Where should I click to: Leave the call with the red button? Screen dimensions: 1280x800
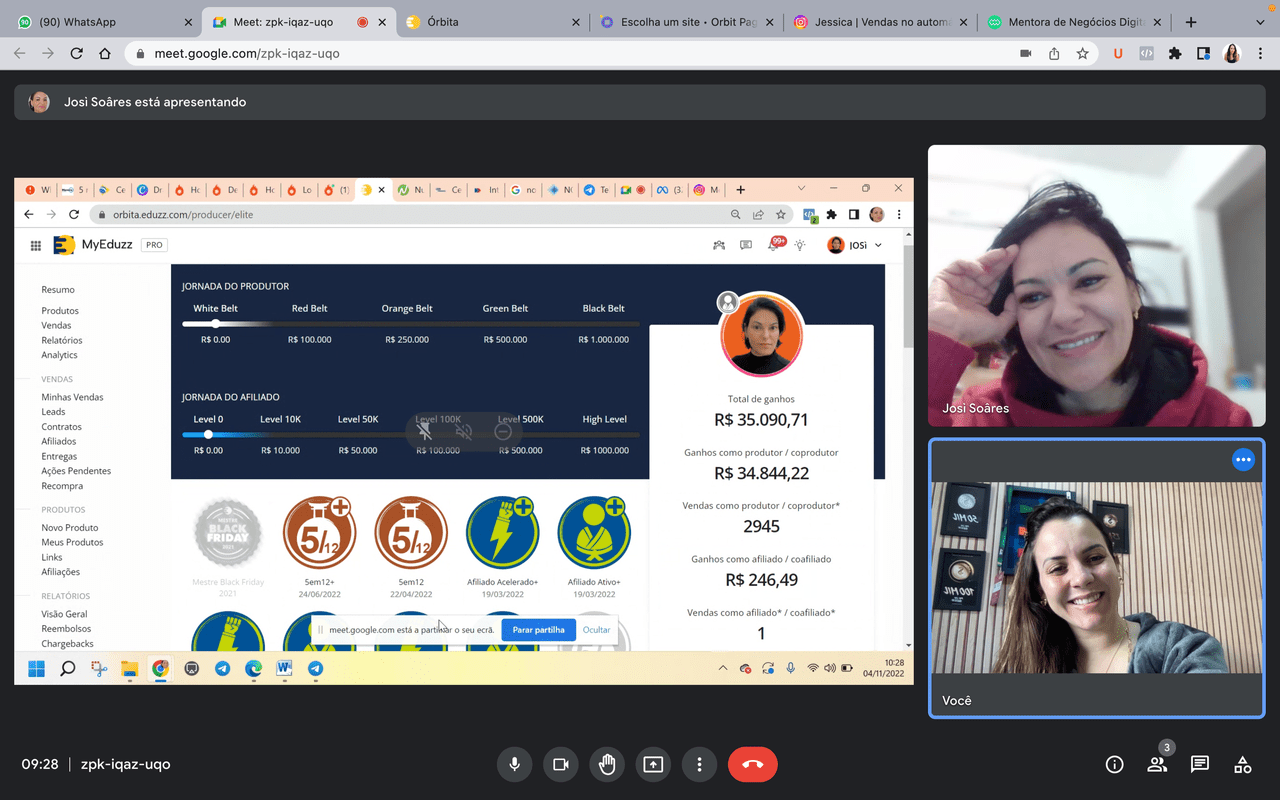click(753, 764)
